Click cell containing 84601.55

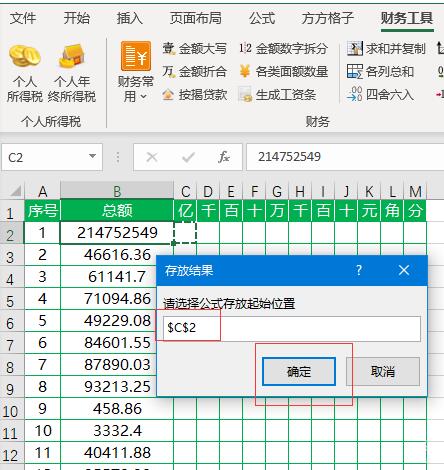(x=117, y=343)
